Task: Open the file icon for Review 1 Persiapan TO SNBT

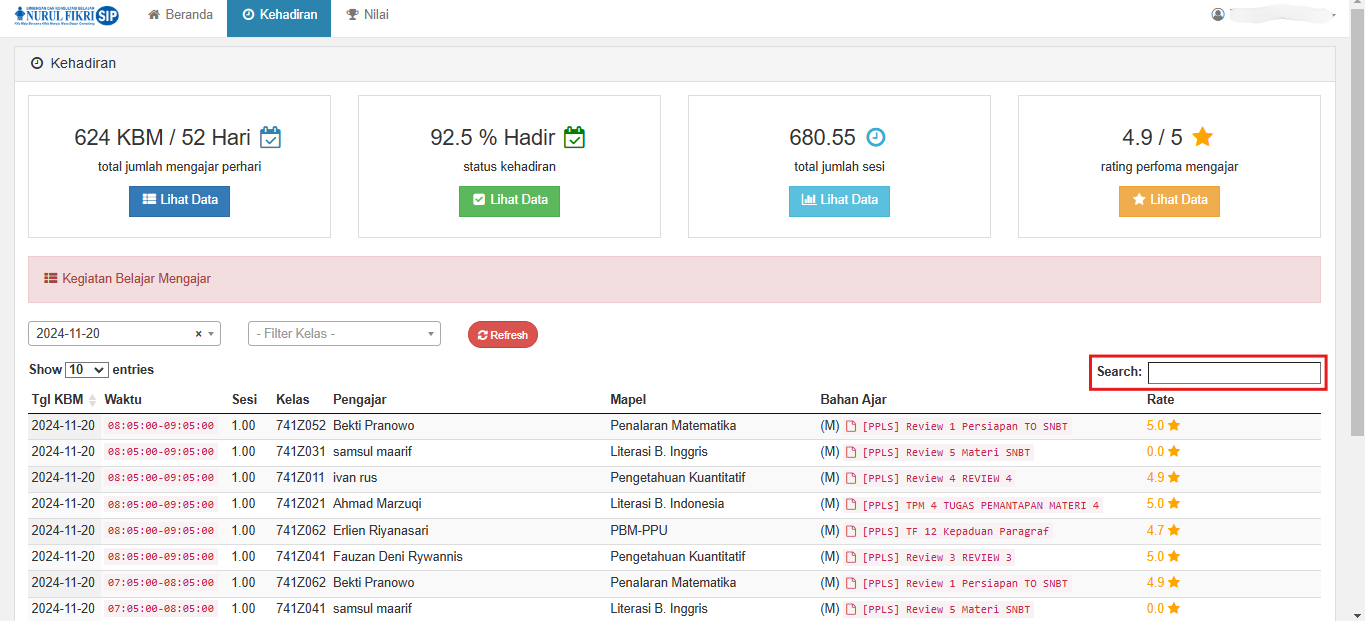Action: [851, 426]
